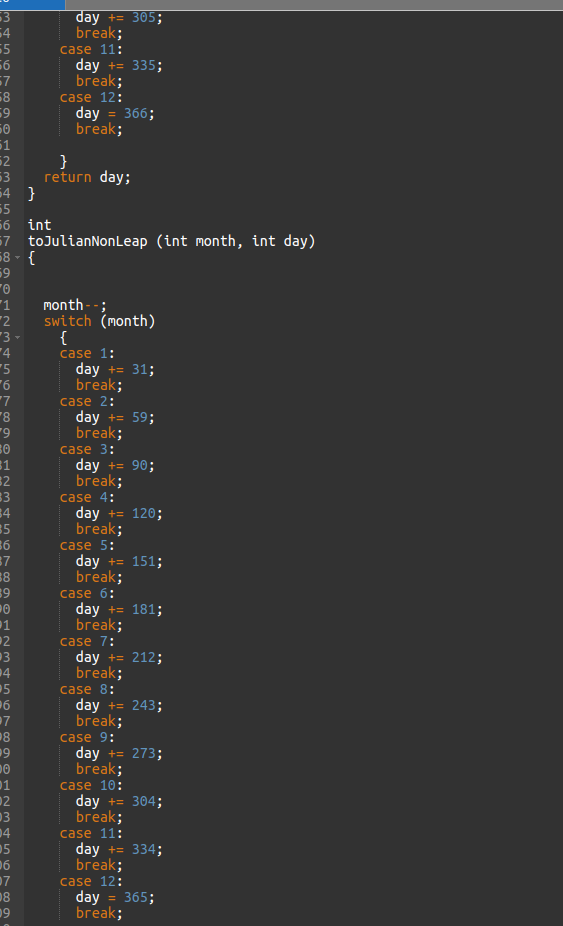The width and height of the screenshot is (563, 926).
Task: Click the 'case 1:' label
Action: pyautogui.click(x=87, y=353)
